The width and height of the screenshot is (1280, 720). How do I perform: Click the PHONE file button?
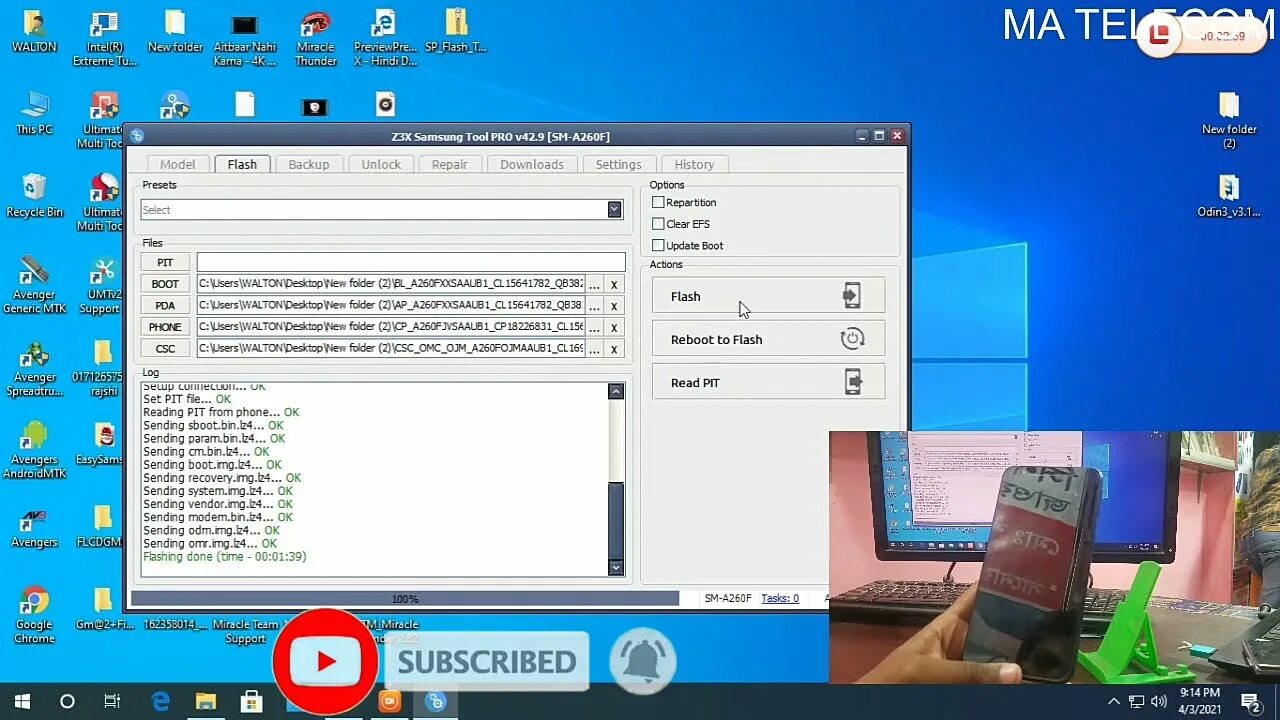(x=165, y=327)
